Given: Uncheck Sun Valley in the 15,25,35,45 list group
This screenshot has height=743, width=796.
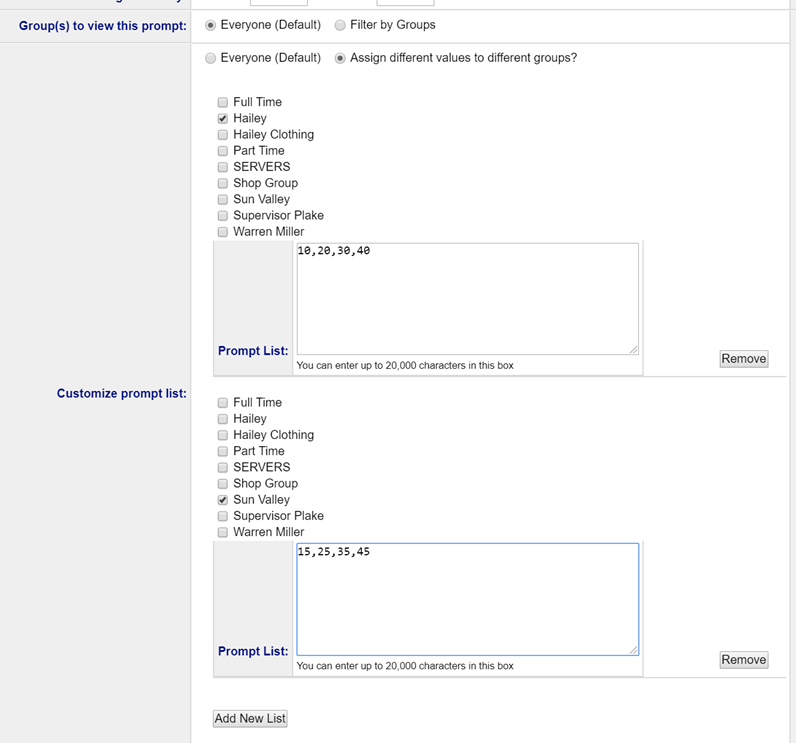Looking at the screenshot, I should (x=223, y=500).
